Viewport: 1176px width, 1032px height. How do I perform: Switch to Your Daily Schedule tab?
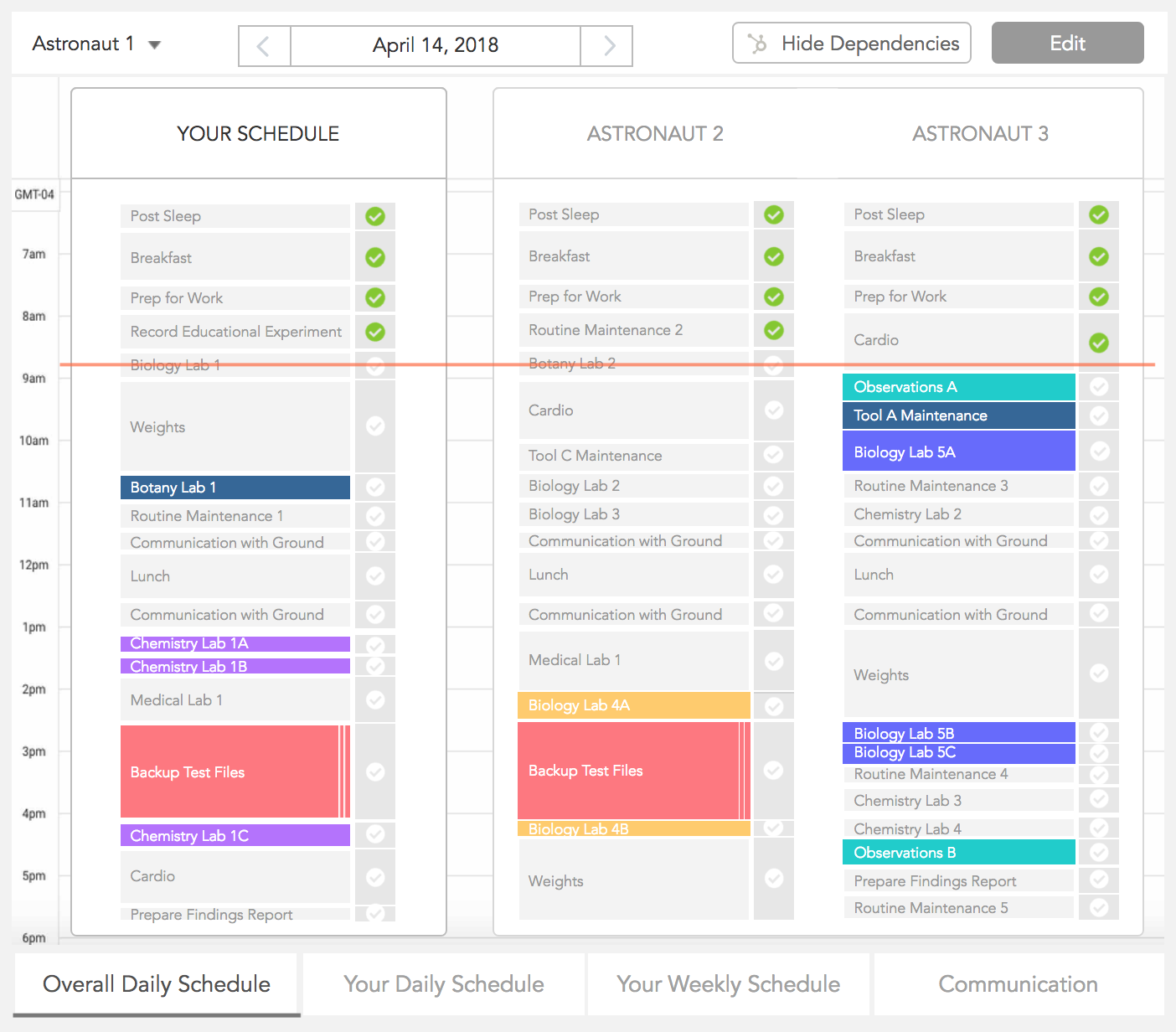pos(444,984)
